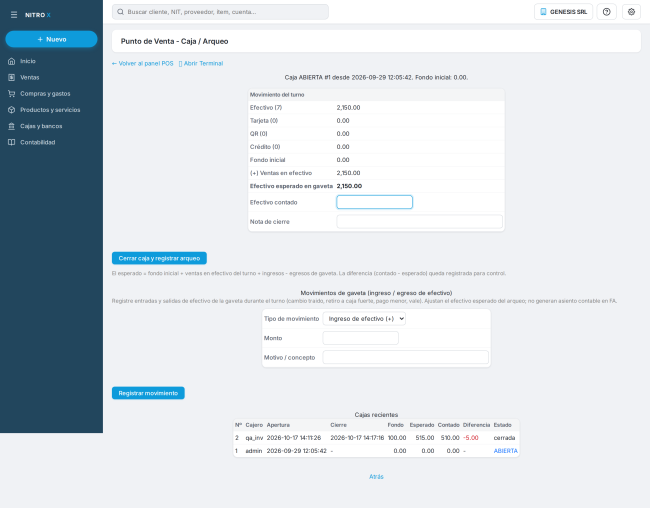Screen dimensions: 650x508
Task: Click the Esperado column header
Action: (x=422, y=425)
